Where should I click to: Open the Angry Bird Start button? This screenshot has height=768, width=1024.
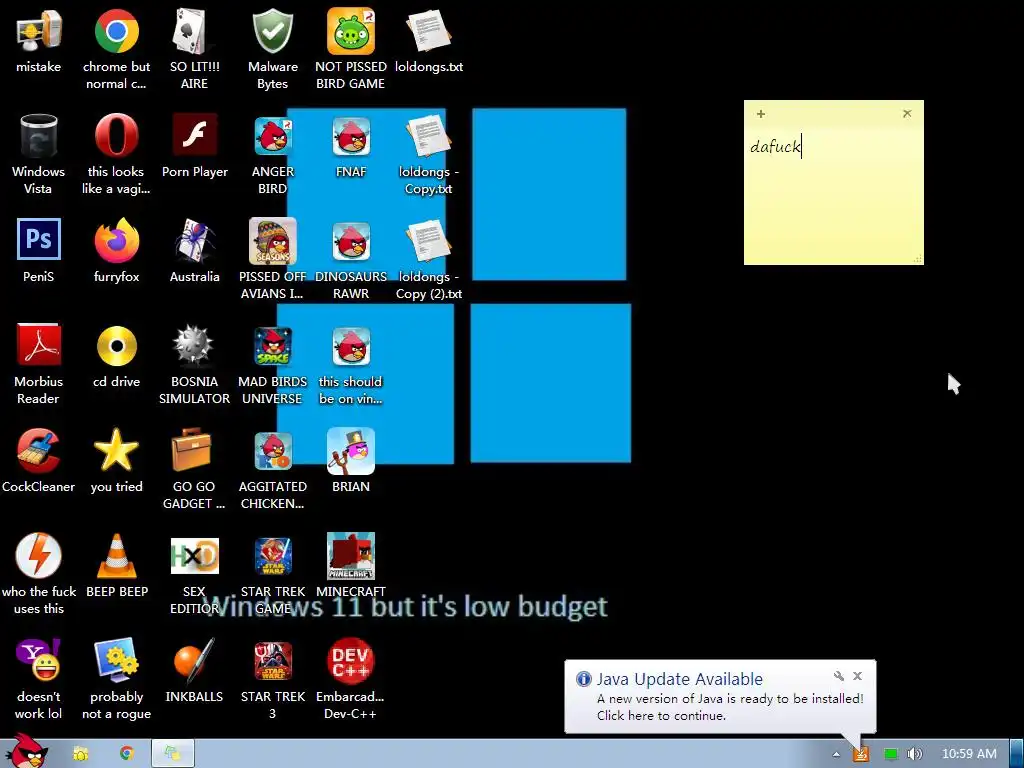[x=25, y=750]
